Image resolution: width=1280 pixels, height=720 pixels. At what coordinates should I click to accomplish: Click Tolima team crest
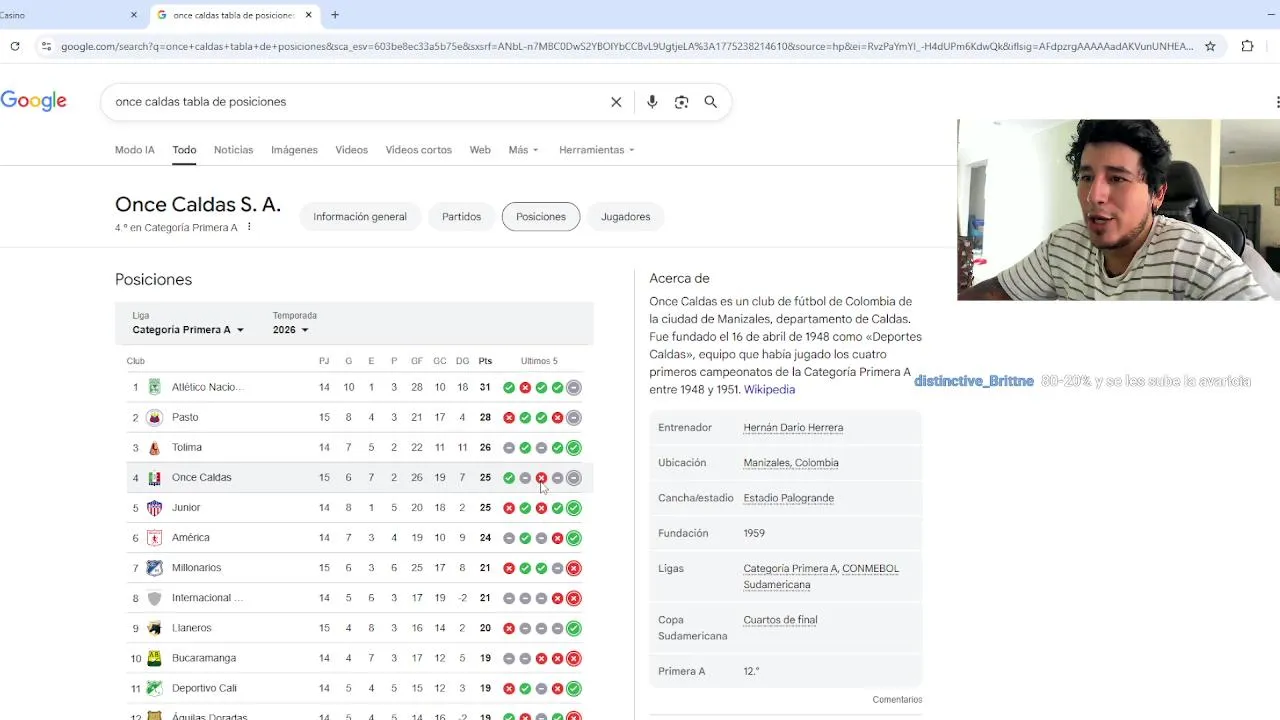[154, 447]
